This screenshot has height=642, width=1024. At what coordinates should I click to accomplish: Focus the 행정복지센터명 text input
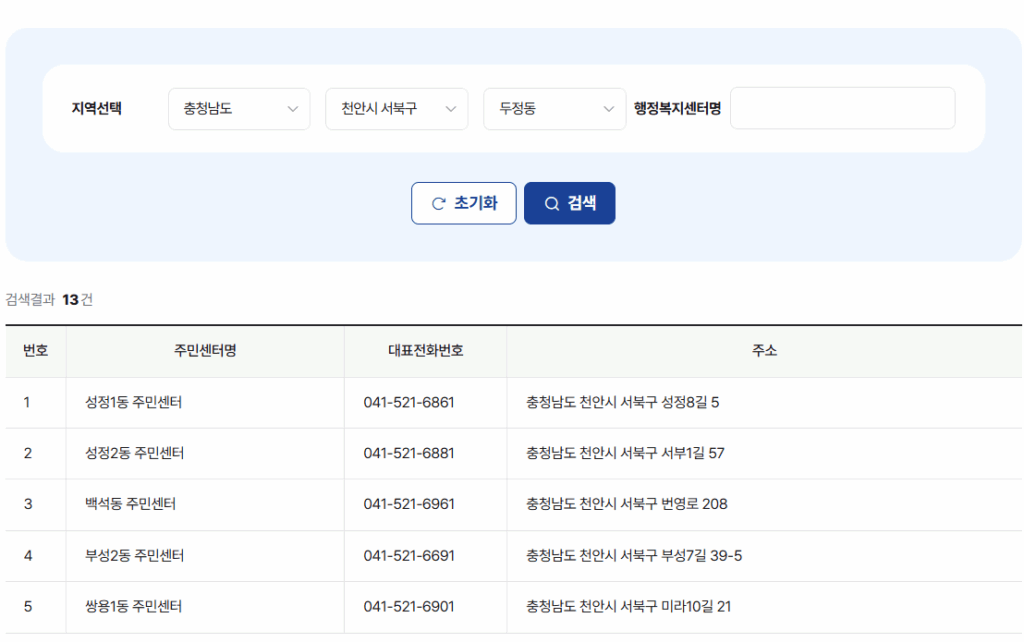pos(842,108)
